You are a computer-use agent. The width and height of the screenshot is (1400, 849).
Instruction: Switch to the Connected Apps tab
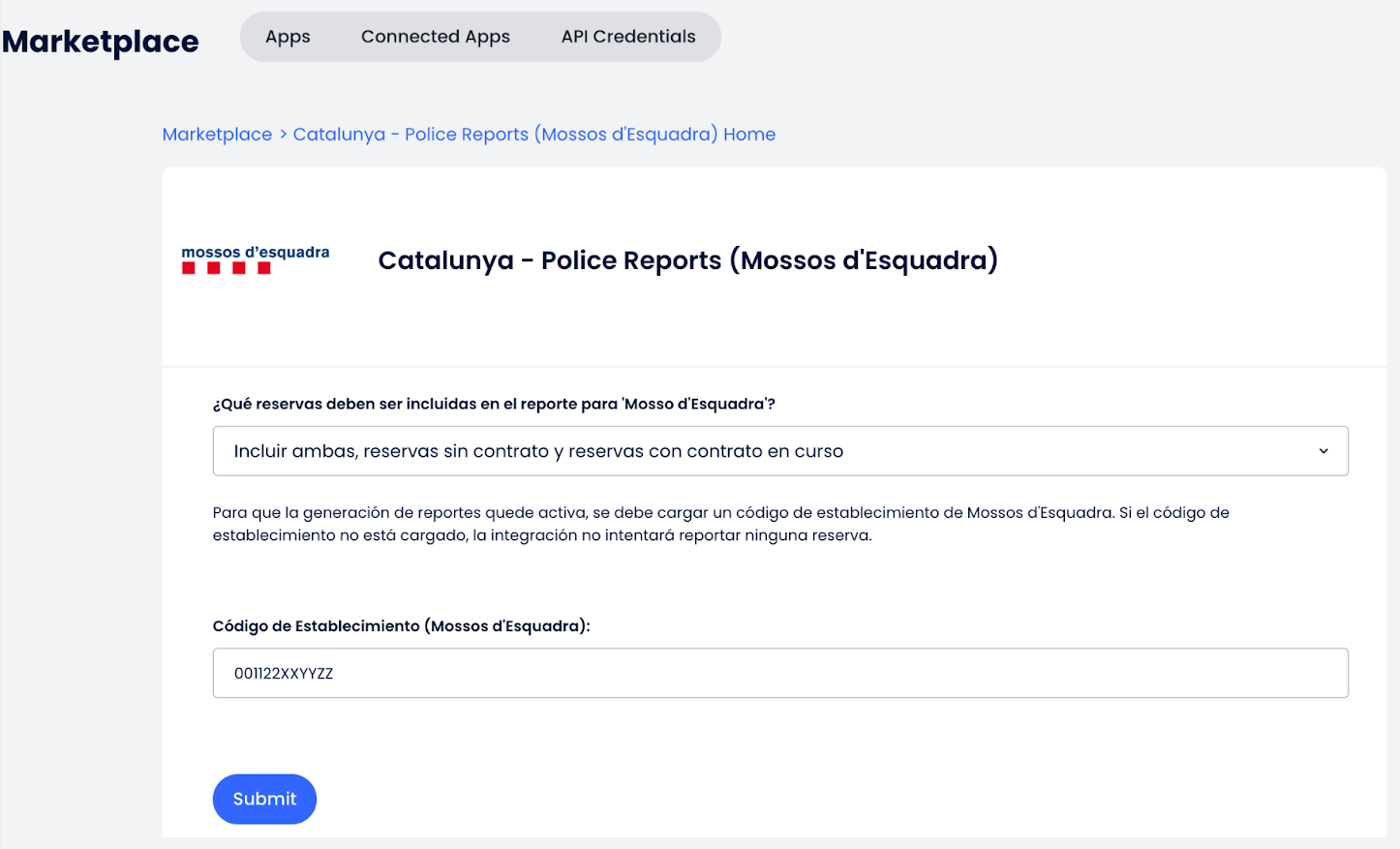[435, 37]
